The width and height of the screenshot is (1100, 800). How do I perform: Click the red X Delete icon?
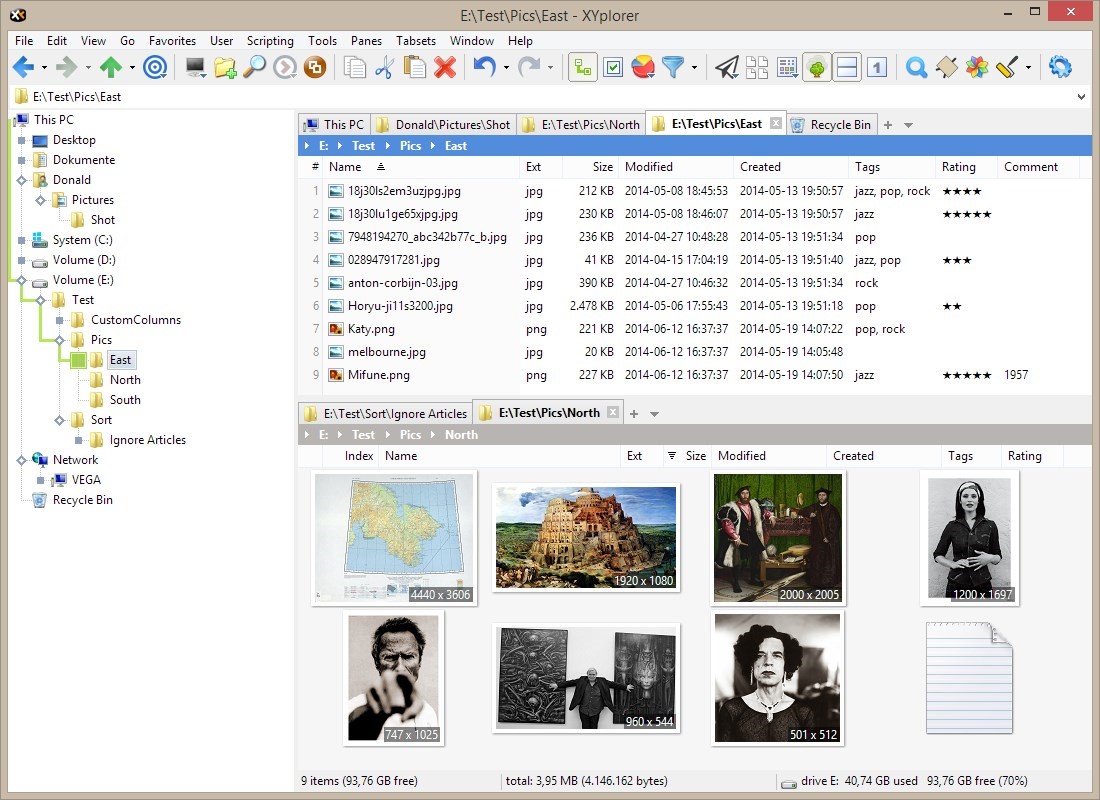click(445, 67)
